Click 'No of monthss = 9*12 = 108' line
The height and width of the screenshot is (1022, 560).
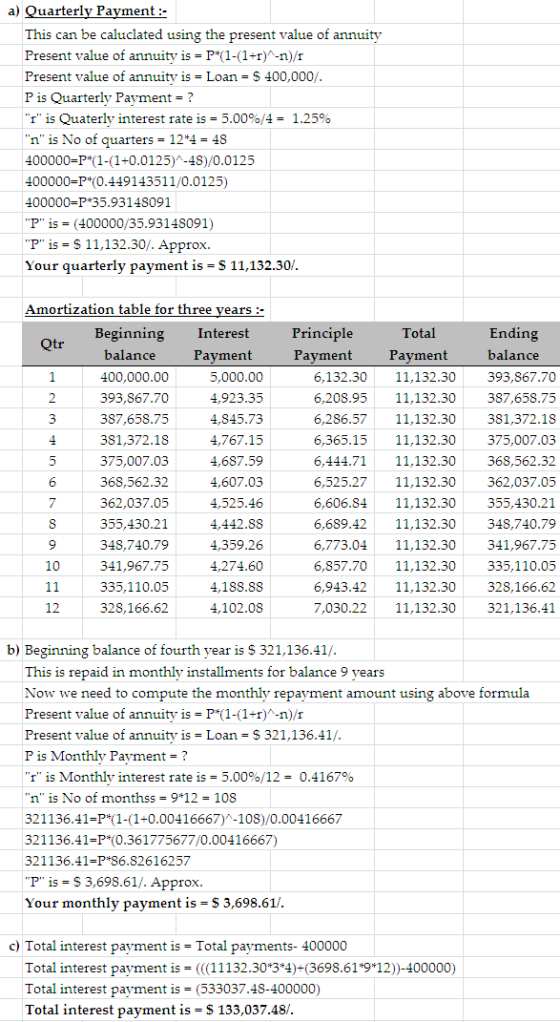click(130, 798)
